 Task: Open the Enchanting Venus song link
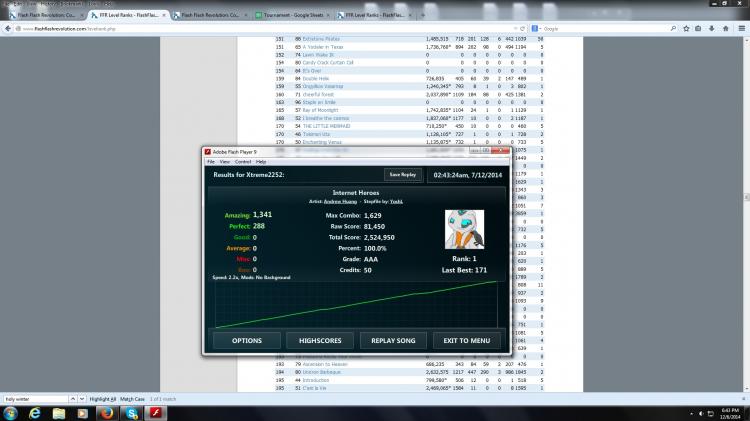[x=322, y=143]
